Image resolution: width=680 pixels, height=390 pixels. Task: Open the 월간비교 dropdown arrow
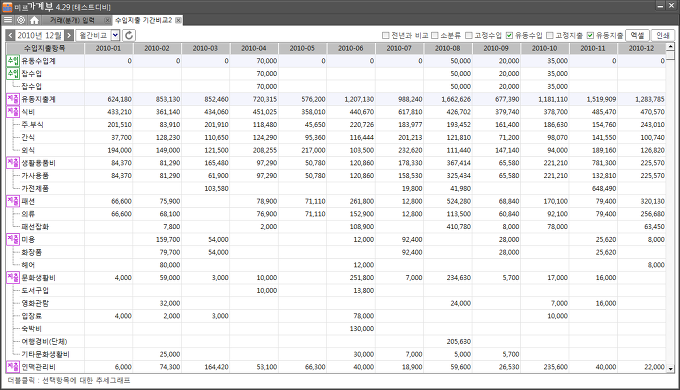[115, 35]
